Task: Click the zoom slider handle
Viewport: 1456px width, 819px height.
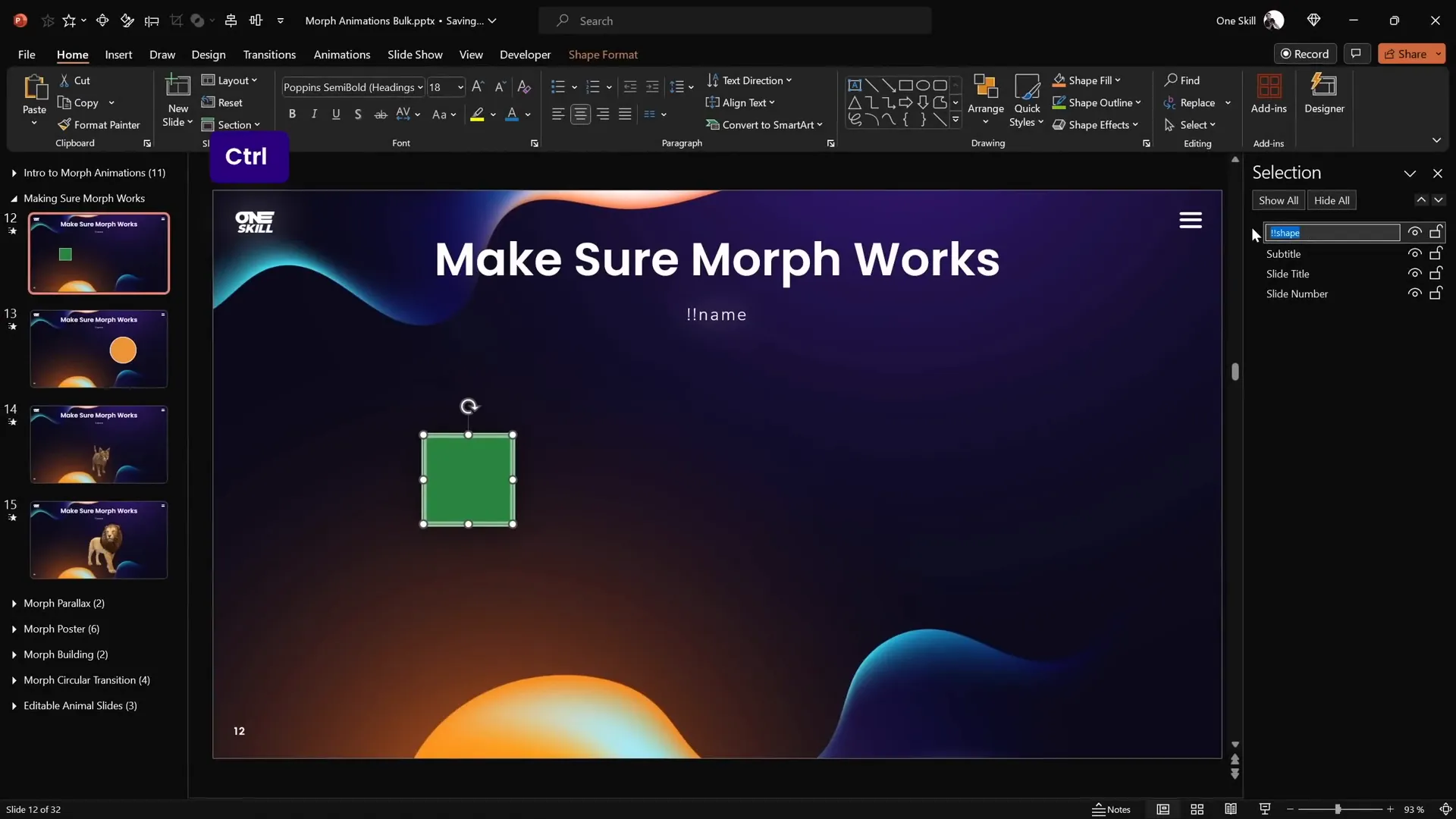Action: [x=1338, y=809]
